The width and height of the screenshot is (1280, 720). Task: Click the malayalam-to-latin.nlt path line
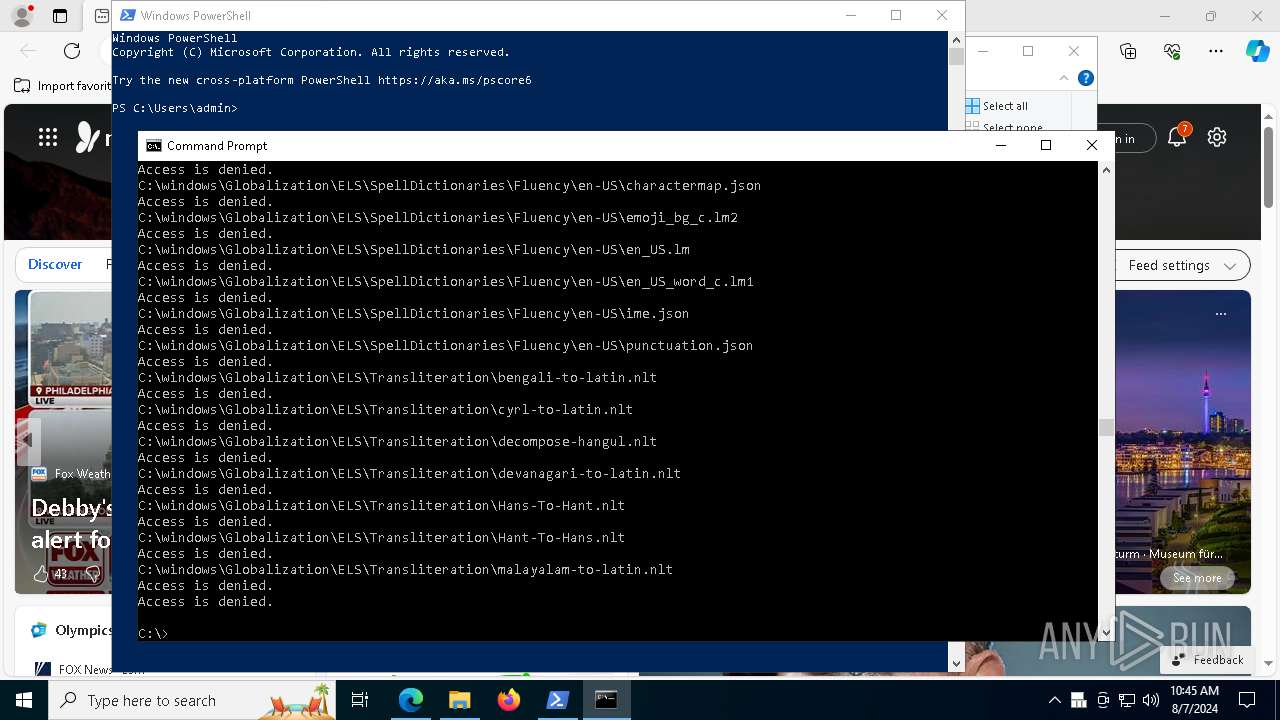pyautogui.click(x=405, y=570)
